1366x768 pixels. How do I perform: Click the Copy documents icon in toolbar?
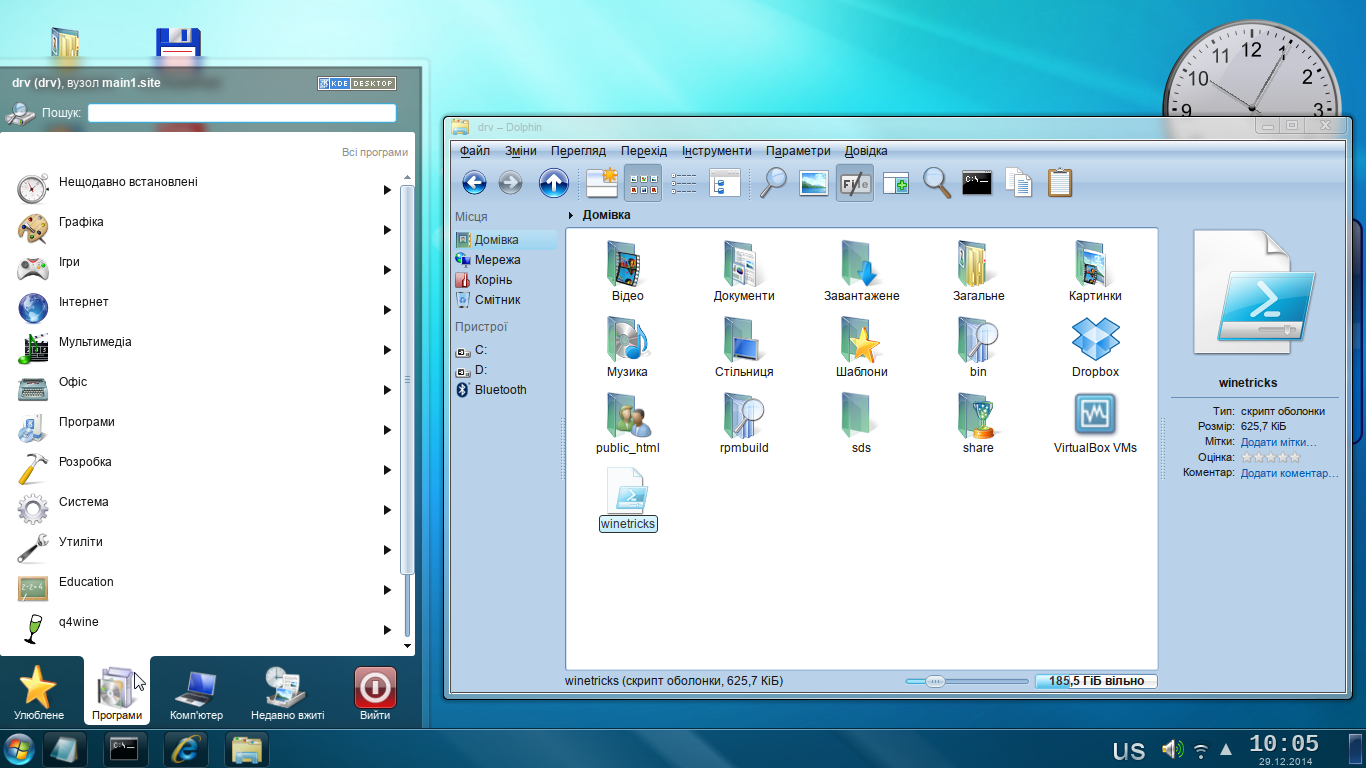[x=1018, y=183]
